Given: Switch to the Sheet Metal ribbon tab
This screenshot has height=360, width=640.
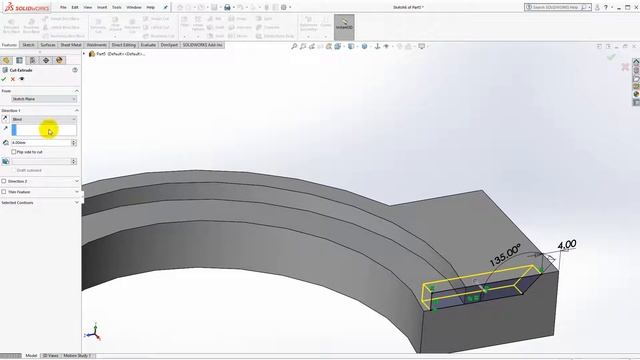Looking at the screenshot, I should click(x=71, y=45).
